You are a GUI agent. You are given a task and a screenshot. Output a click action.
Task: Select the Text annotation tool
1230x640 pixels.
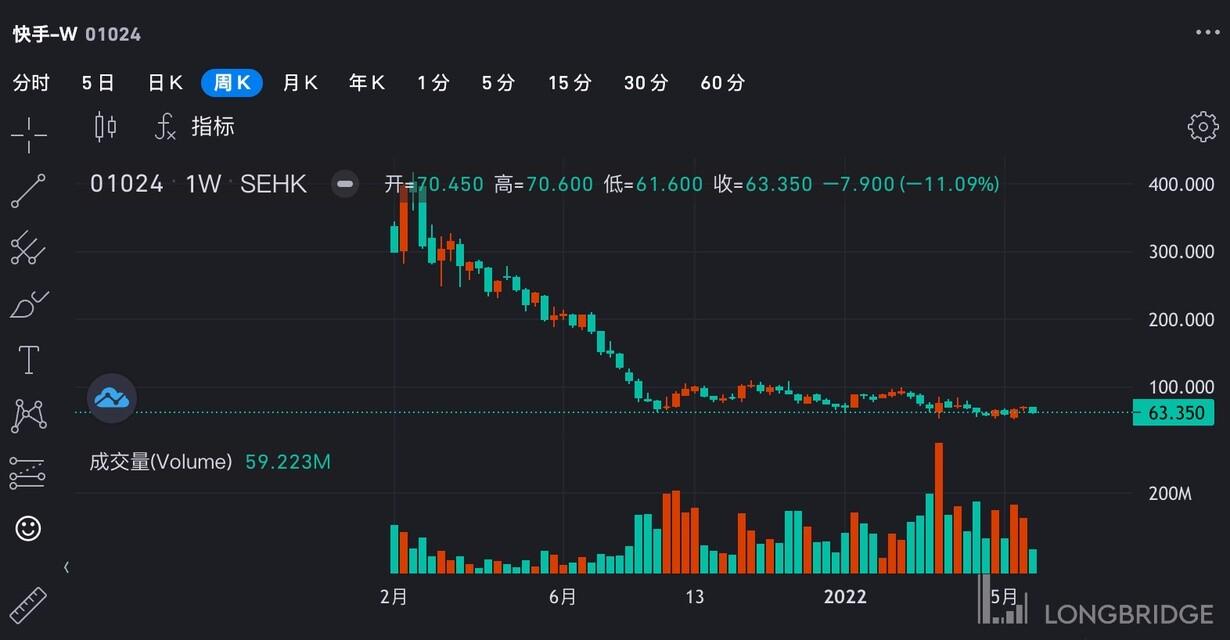pyautogui.click(x=29, y=360)
